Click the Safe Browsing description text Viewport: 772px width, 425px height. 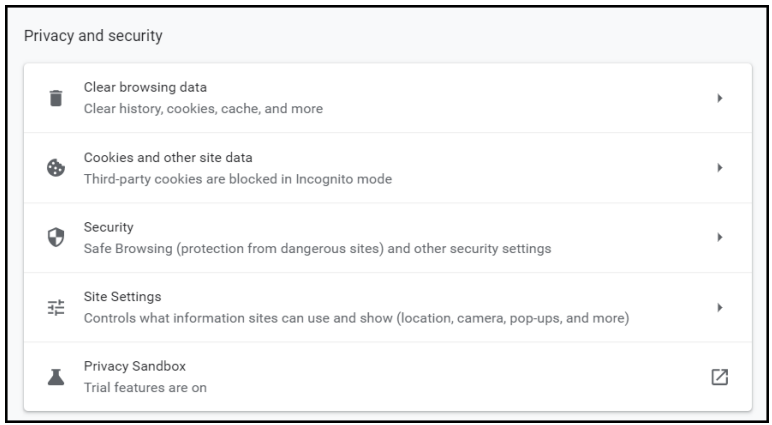tap(318, 249)
